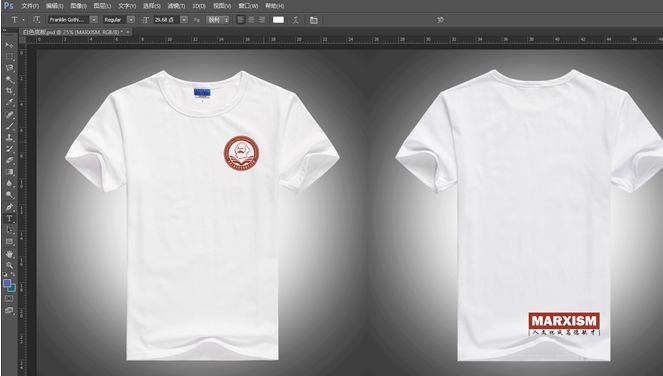Open the font size dropdown arrow
The width and height of the screenshot is (663, 376).
tap(184, 19)
